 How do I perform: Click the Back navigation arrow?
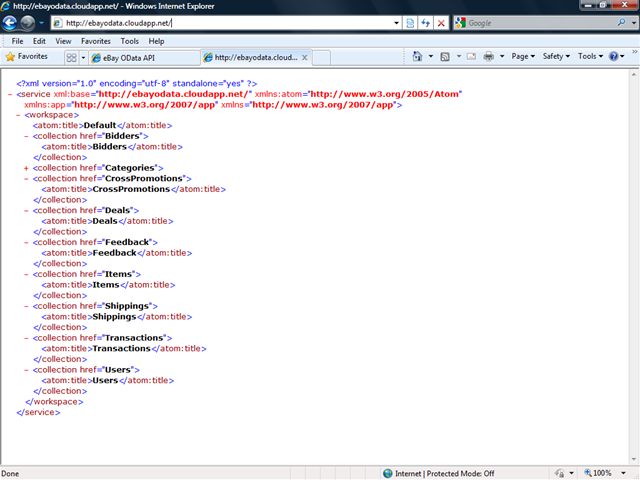[10, 23]
